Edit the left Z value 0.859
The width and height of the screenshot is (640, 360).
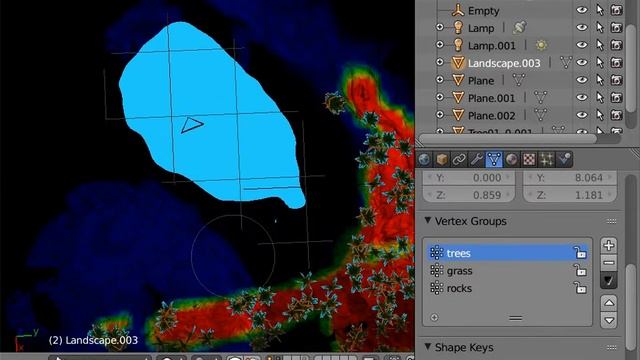pyautogui.click(x=469, y=195)
